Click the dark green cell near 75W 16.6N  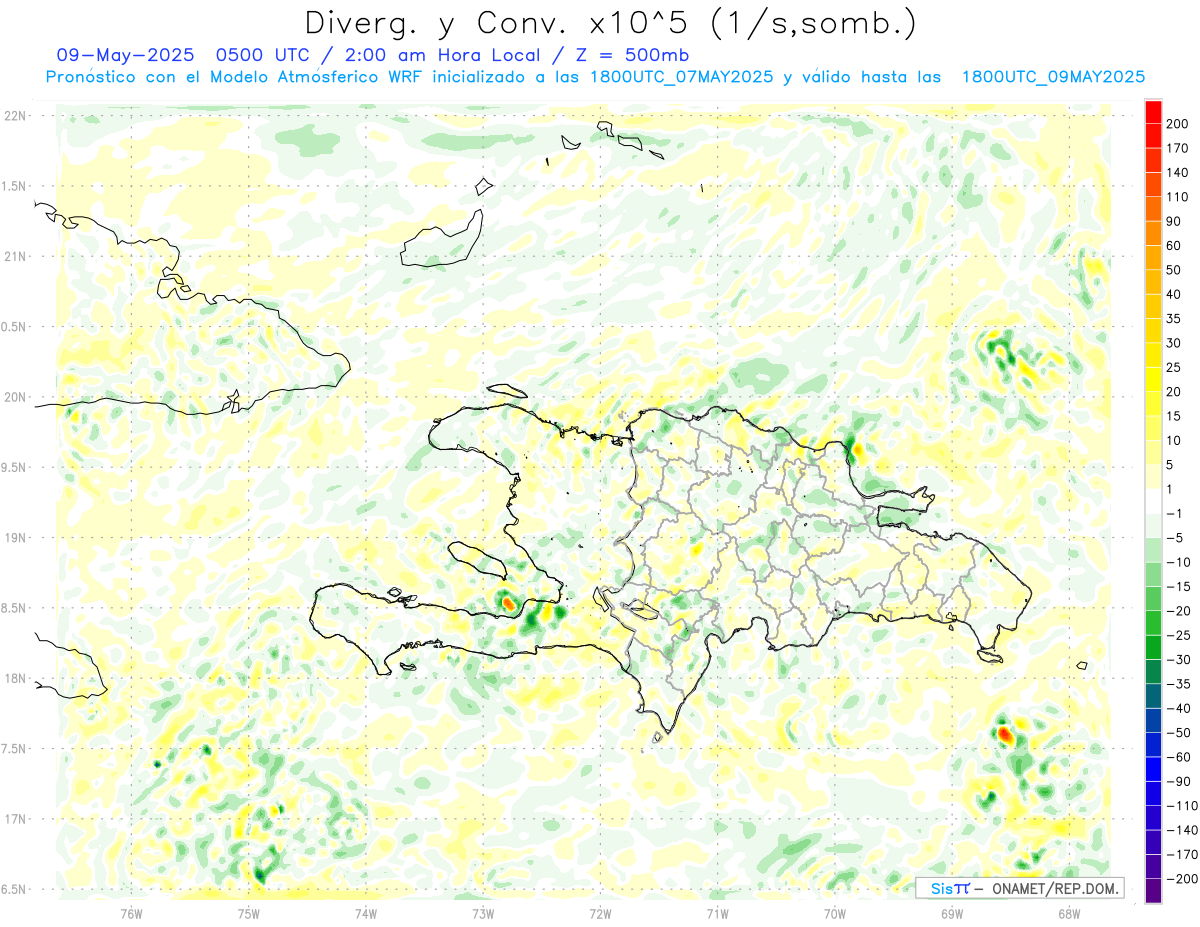(261, 874)
